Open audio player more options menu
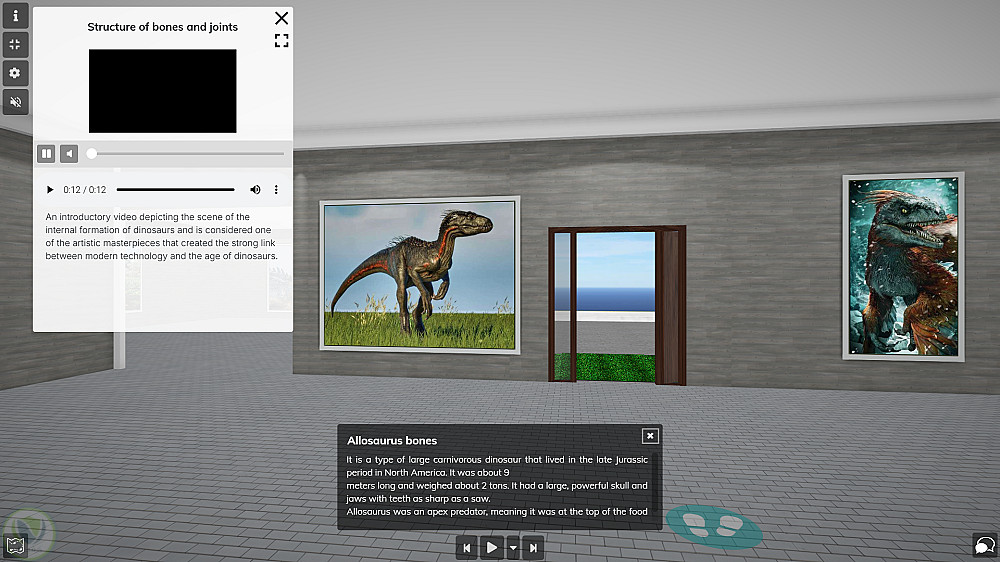This screenshot has width=1000, height=562. pyautogui.click(x=276, y=189)
